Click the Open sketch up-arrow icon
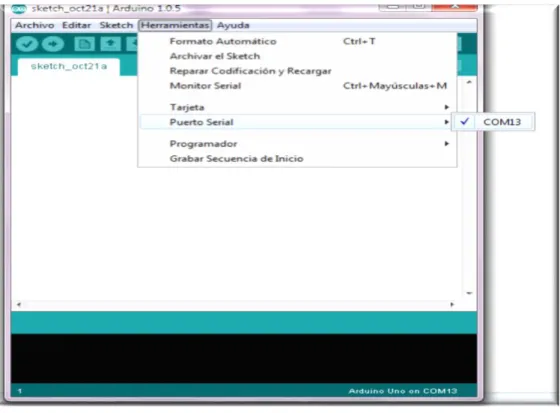 click(x=110, y=44)
